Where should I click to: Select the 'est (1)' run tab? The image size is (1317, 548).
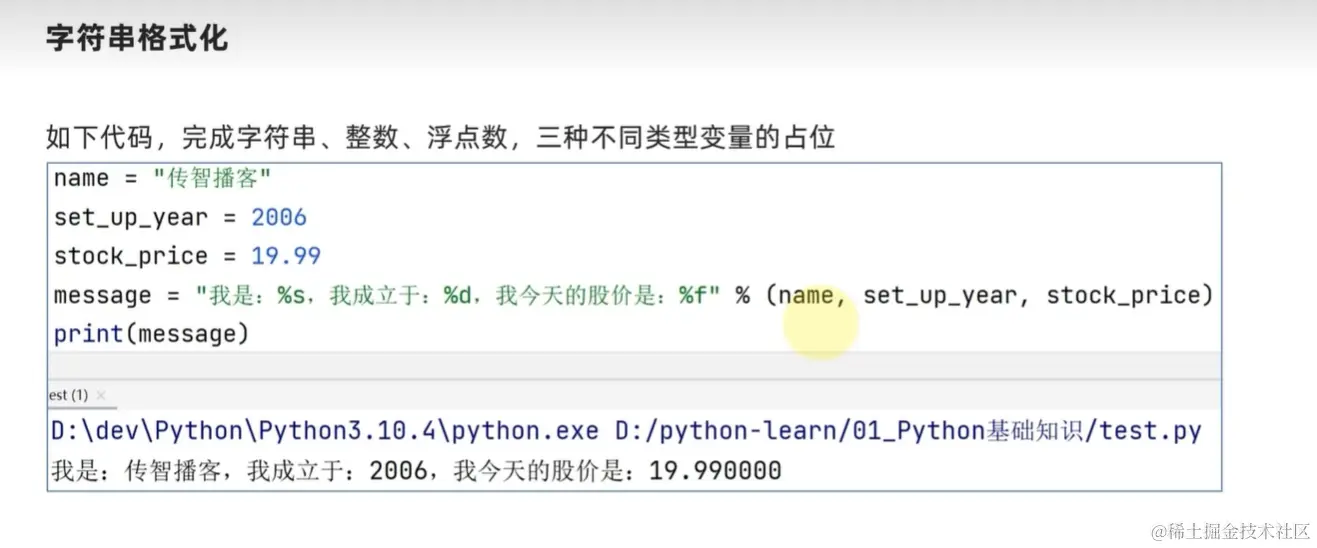(68, 395)
